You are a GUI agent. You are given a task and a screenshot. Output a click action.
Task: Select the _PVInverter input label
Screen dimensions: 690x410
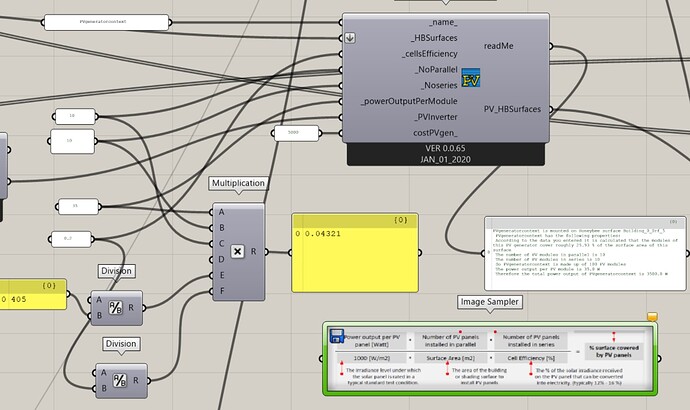(x=436, y=117)
